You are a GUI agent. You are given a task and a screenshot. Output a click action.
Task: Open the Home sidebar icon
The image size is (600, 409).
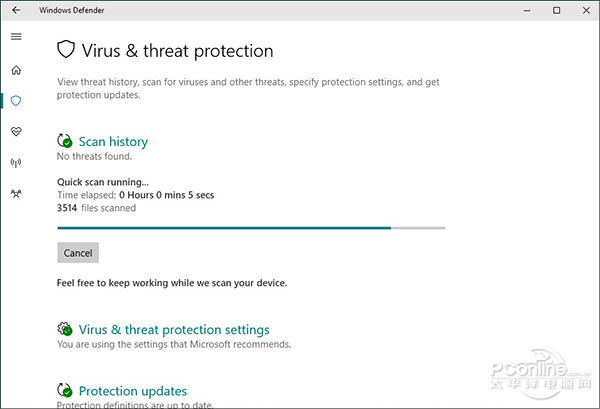pos(15,71)
